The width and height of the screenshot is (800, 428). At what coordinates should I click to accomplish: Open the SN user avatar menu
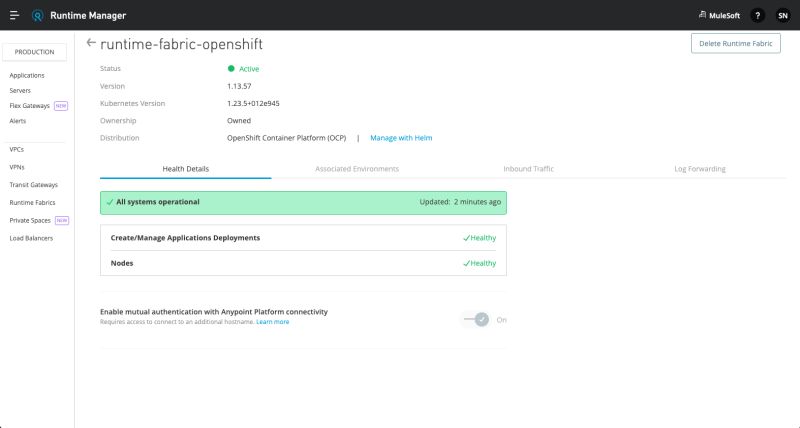[x=783, y=15]
